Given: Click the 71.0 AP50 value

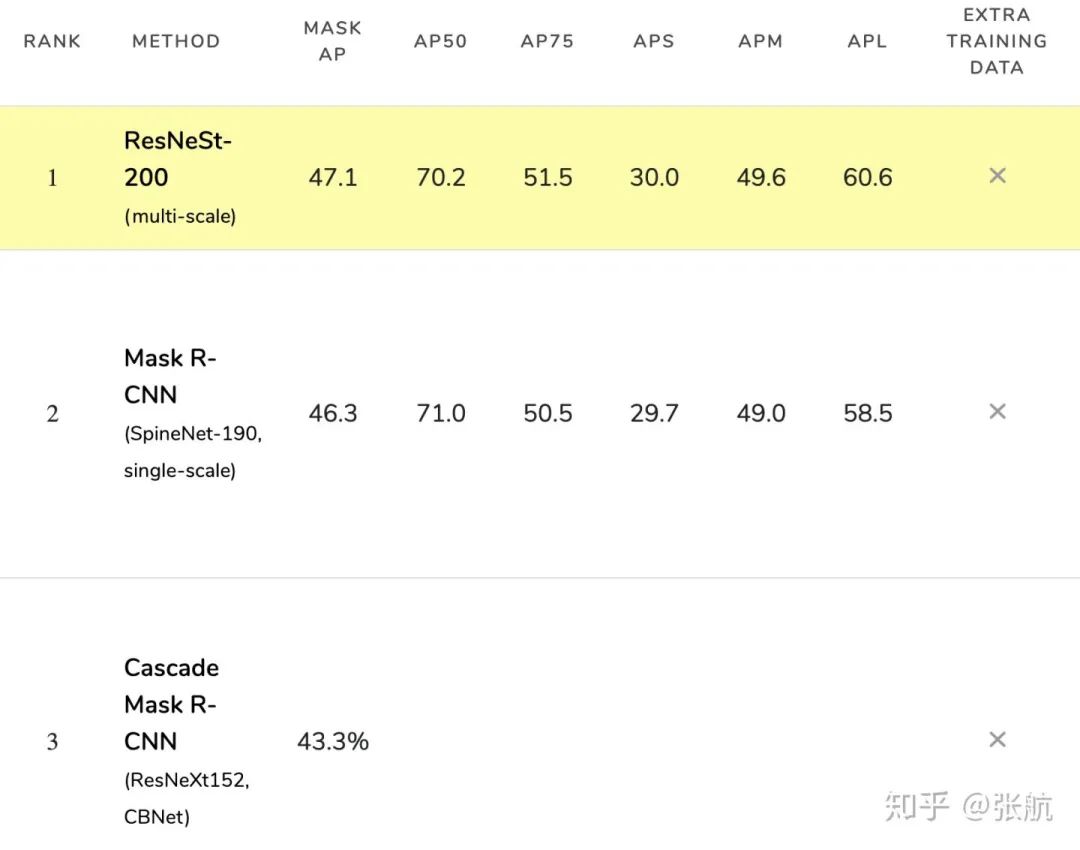Looking at the screenshot, I should point(441,414).
